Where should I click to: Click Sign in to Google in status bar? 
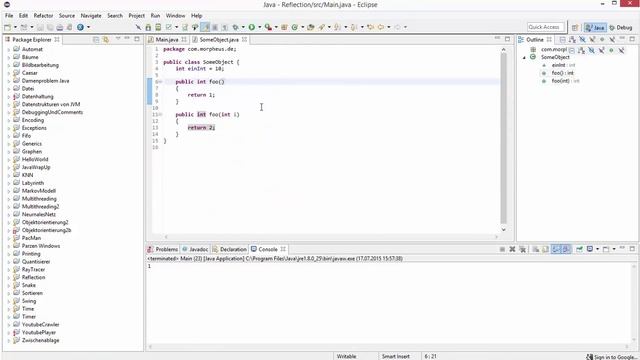coord(611,357)
